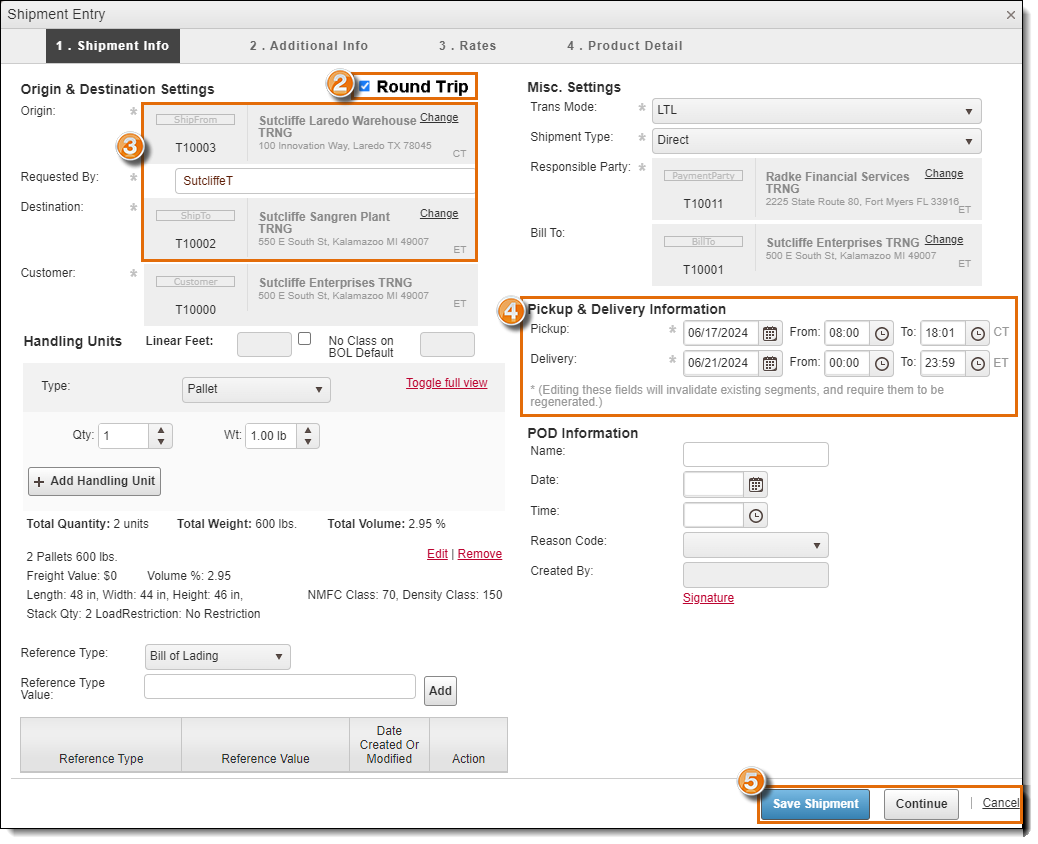Screen dimensions: 1038x844
Task: Switch to the Additional Info tab
Action: point(309,46)
